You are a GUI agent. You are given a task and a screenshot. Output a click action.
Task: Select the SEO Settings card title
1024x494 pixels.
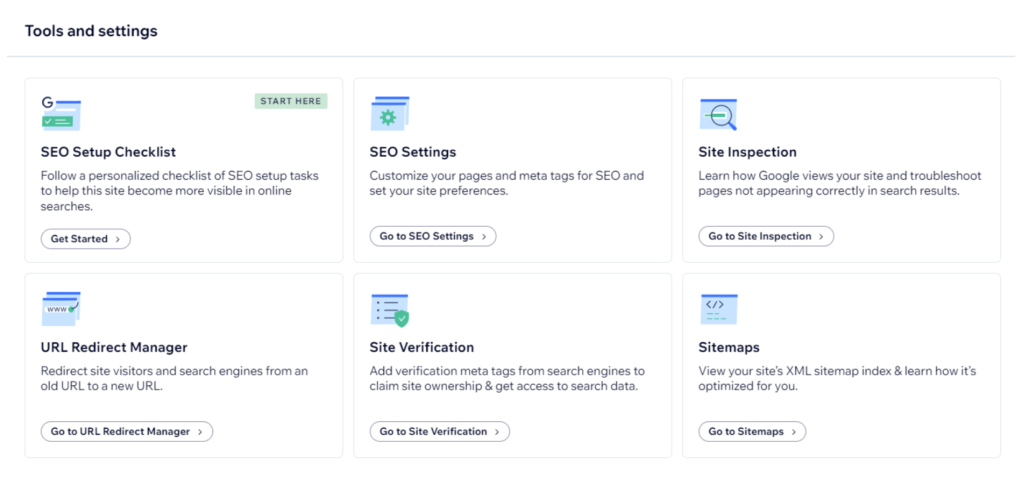click(413, 152)
